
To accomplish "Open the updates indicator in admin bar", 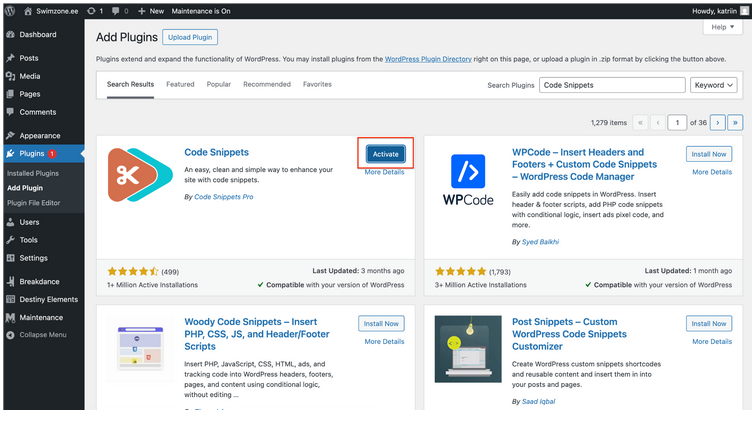I will coord(95,11).
